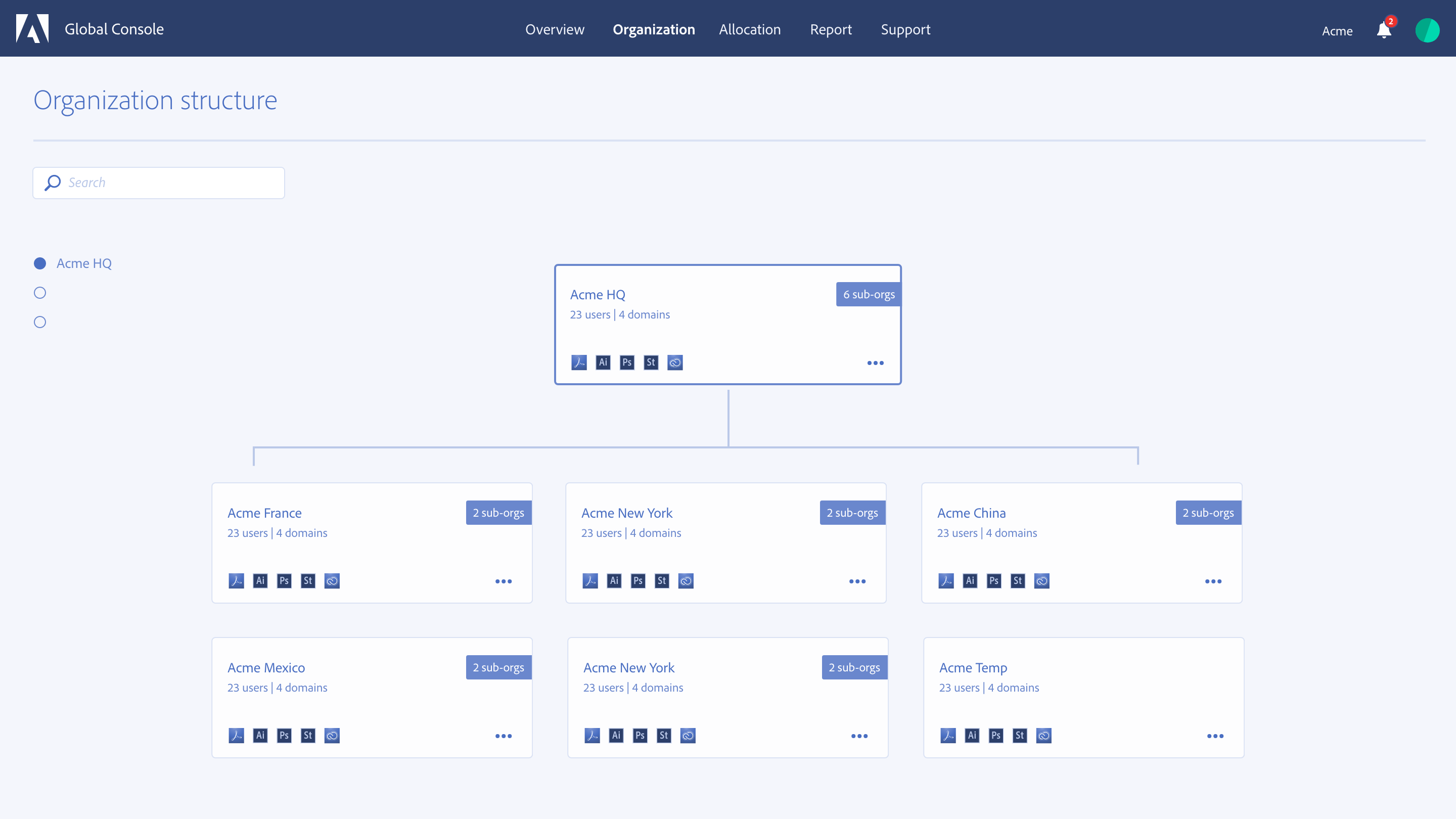The height and width of the screenshot is (819, 1456).
Task: Click the Global Console title link
Action: [x=114, y=29]
